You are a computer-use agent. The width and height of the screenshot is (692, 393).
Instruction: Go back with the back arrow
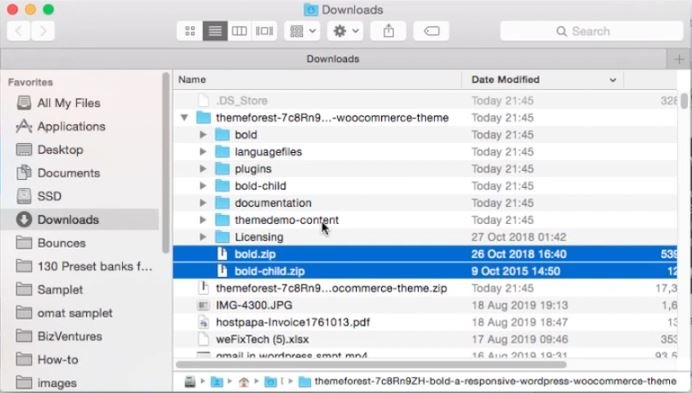pyautogui.click(x=19, y=31)
